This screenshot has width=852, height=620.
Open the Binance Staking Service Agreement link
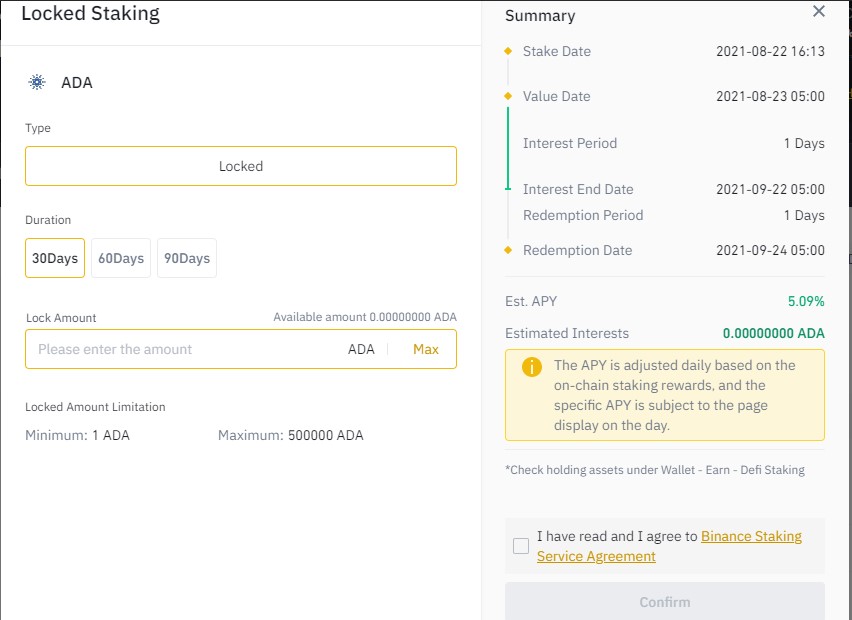click(669, 546)
